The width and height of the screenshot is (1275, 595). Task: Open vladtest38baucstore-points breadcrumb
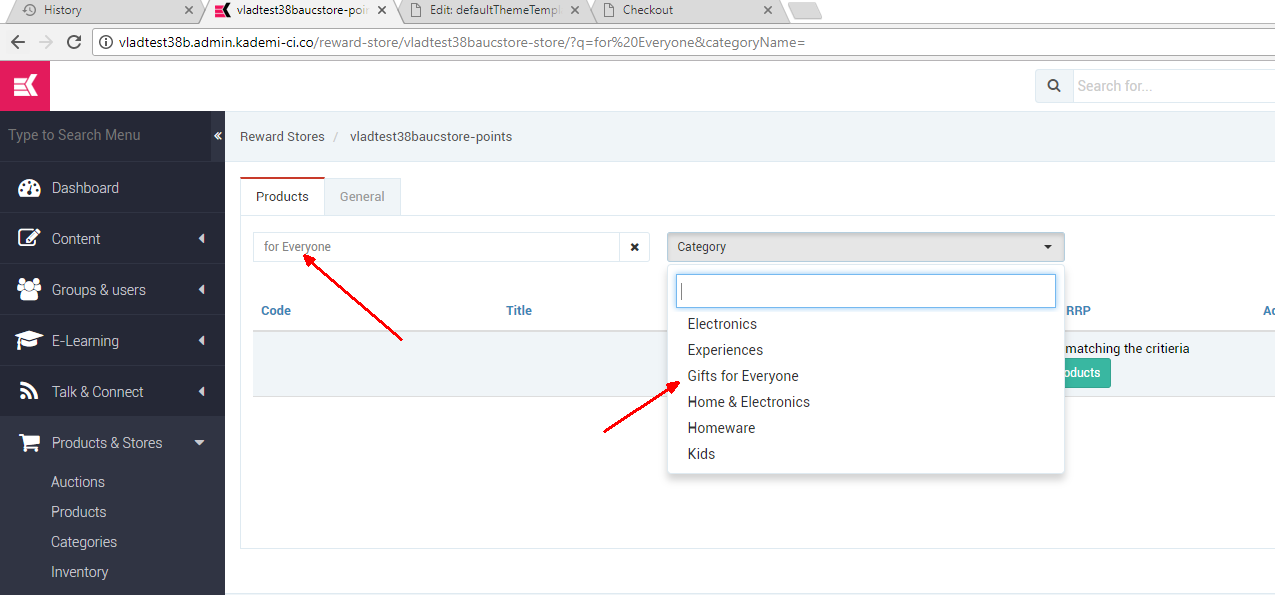[x=431, y=137]
